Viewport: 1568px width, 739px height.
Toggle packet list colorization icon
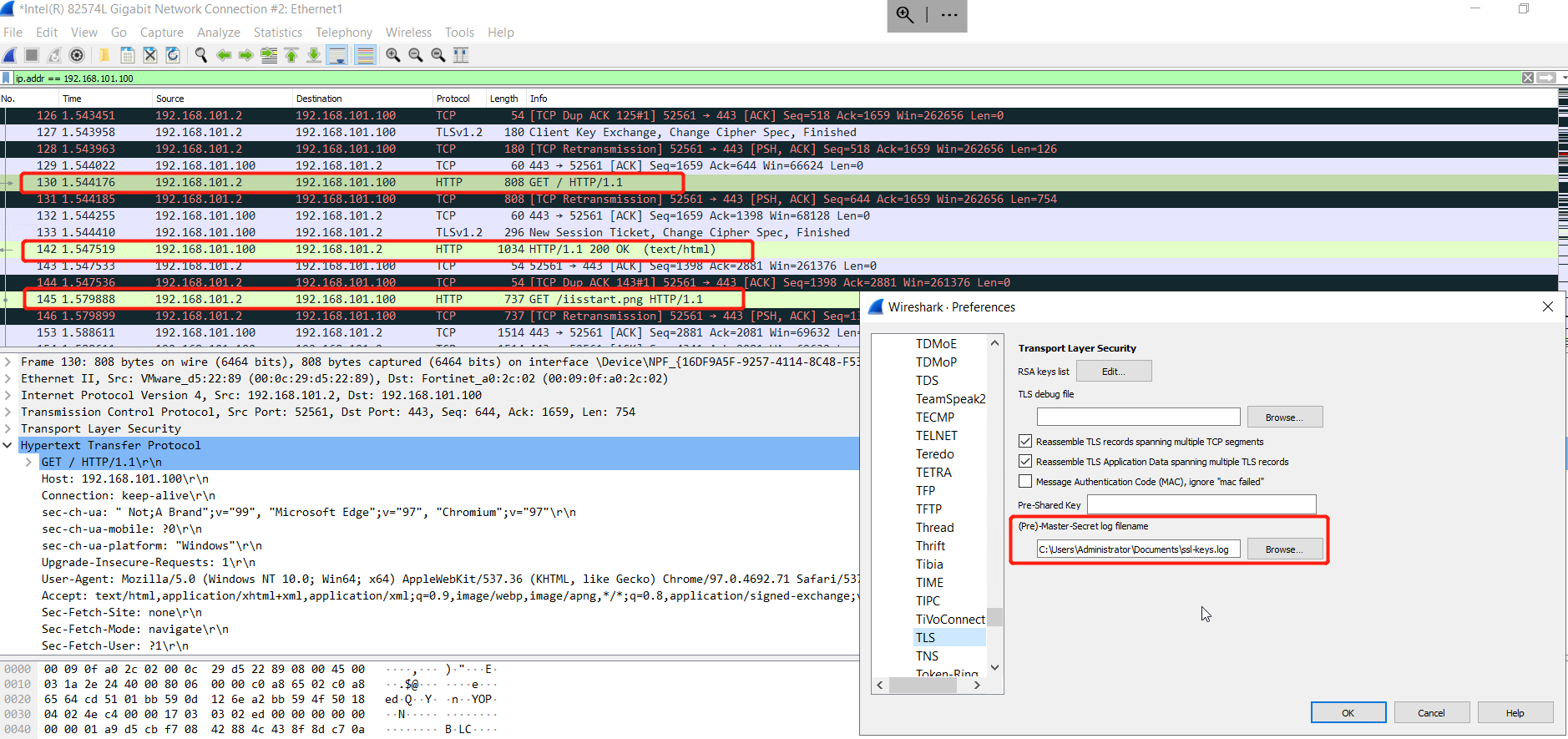tap(365, 55)
